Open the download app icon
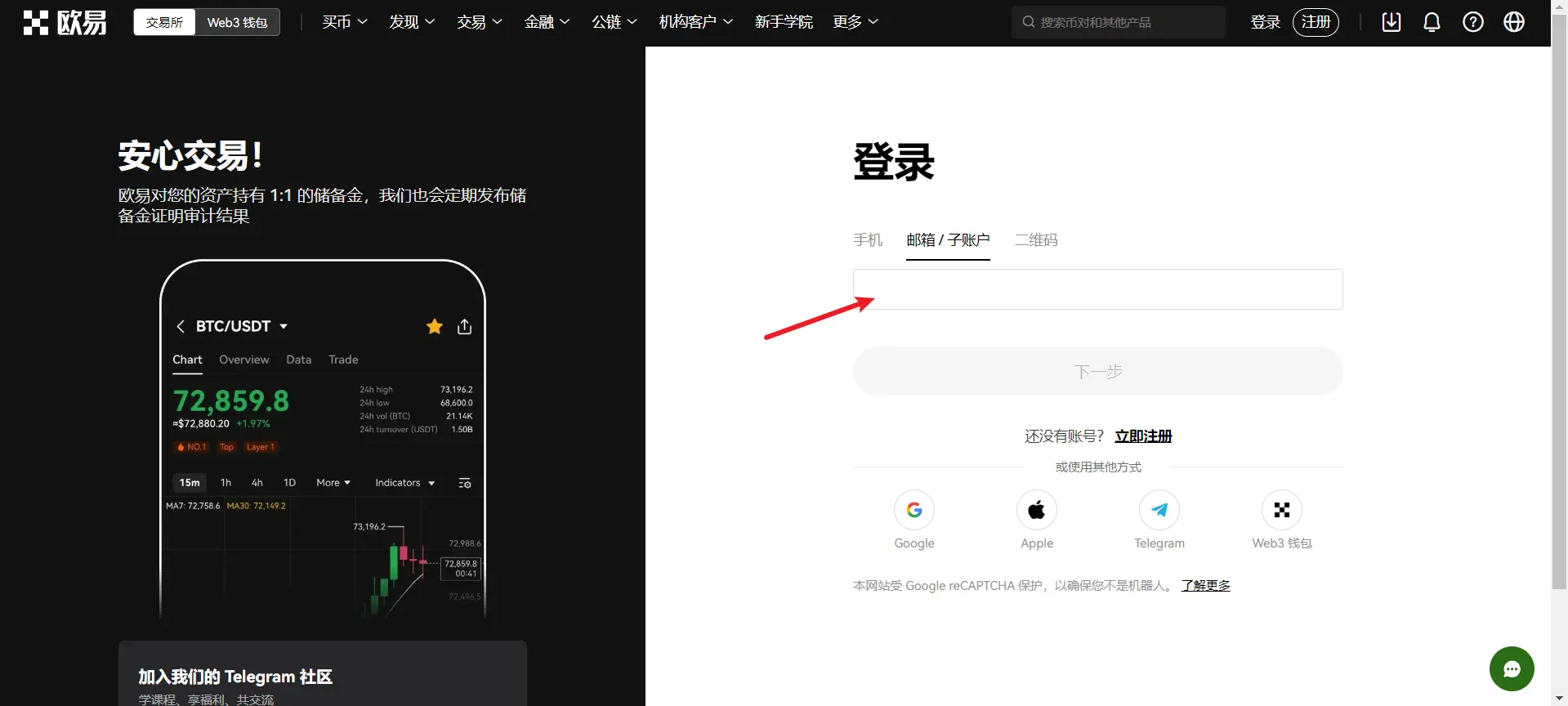 coord(1392,22)
